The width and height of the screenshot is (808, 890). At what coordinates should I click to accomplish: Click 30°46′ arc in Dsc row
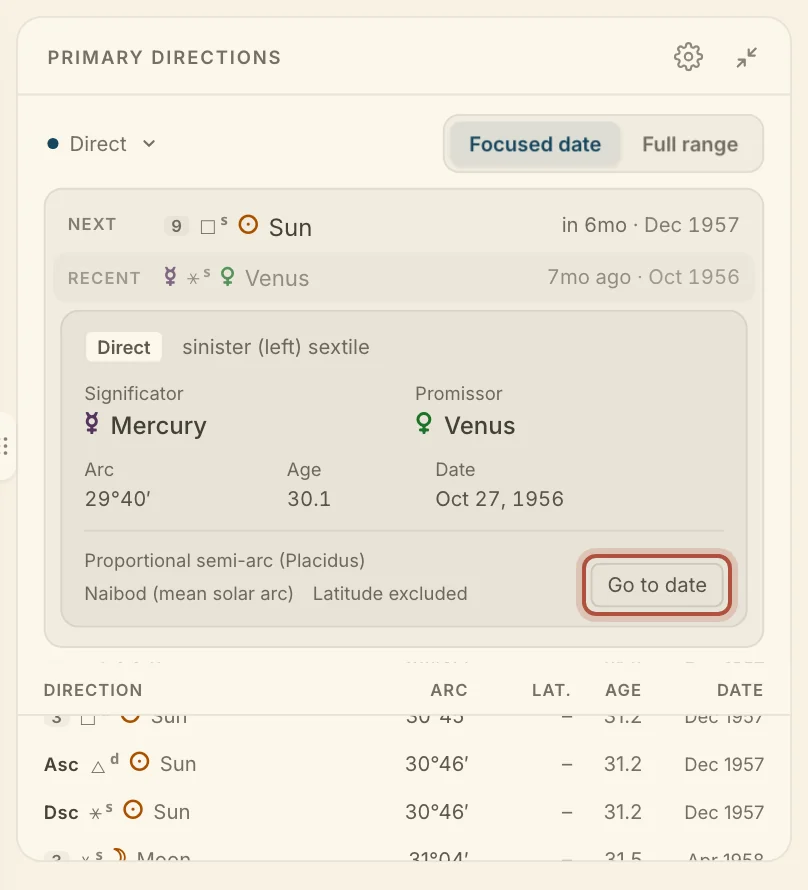[x=436, y=812]
